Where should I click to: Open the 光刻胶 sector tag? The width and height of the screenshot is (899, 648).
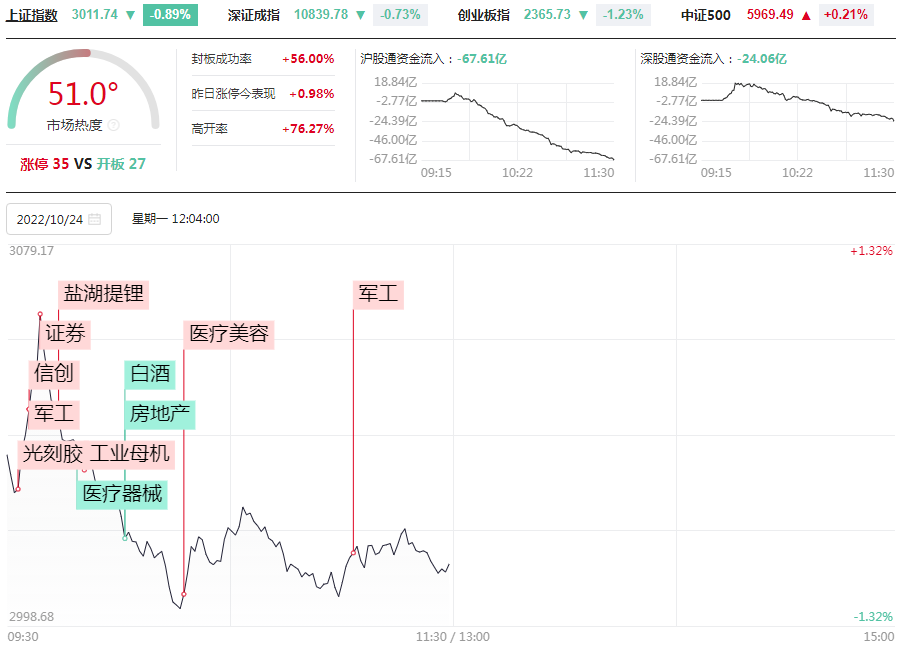pyautogui.click(x=52, y=454)
